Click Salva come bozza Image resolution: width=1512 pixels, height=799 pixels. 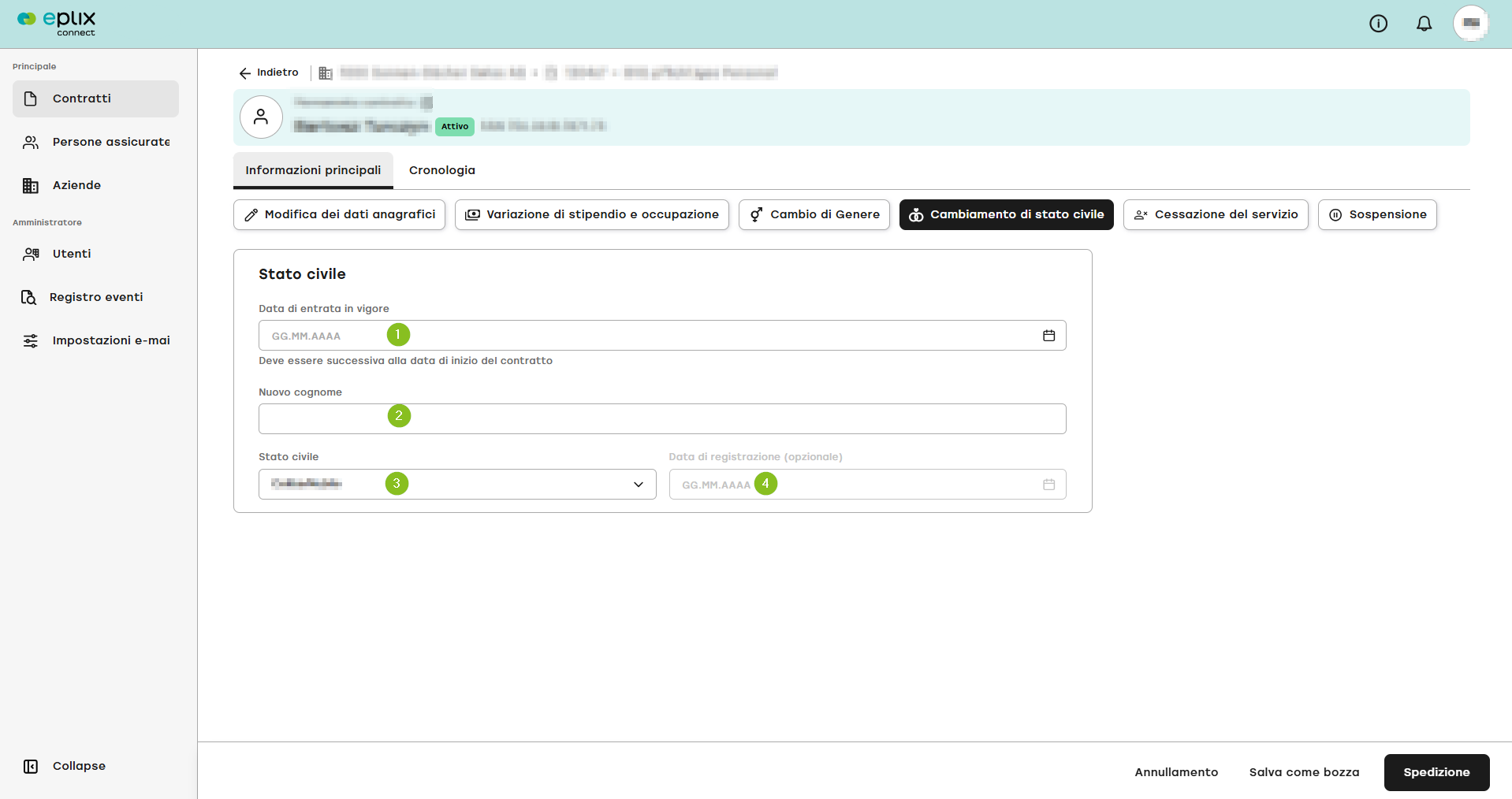coord(1304,772)
